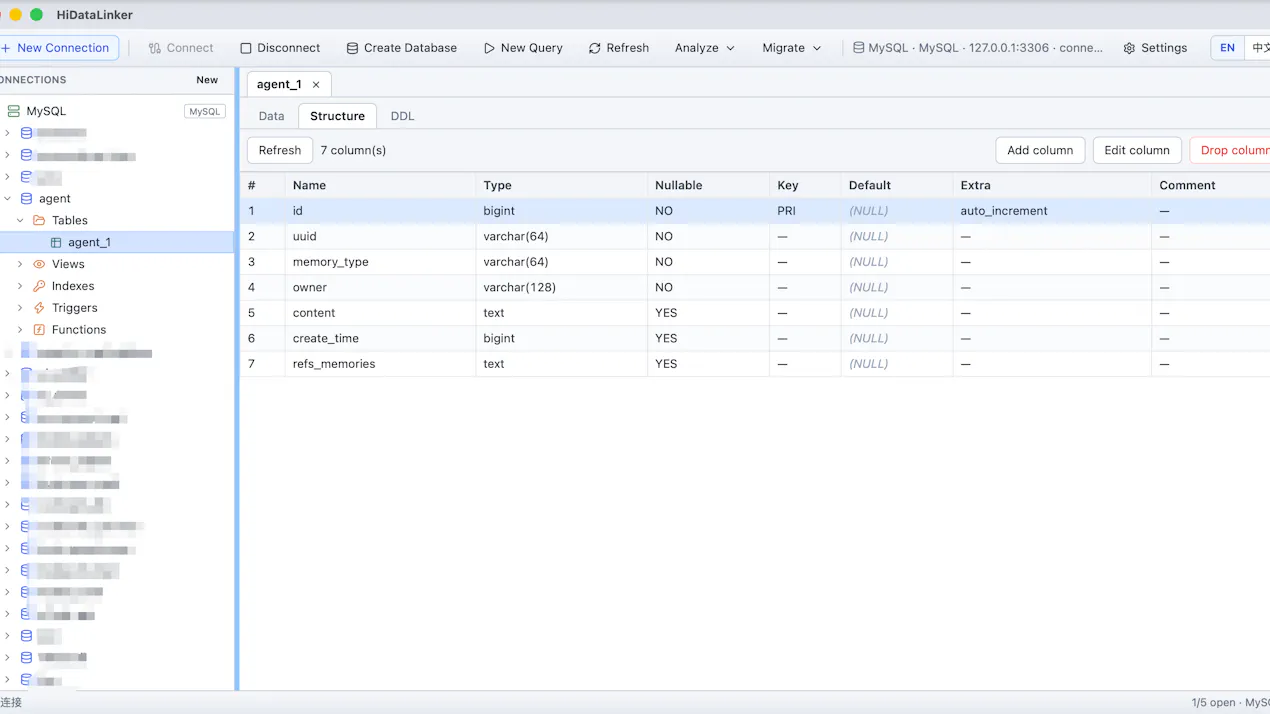Click the Views eye icon
Screen dimensions: 1270x714
point(39,264)
